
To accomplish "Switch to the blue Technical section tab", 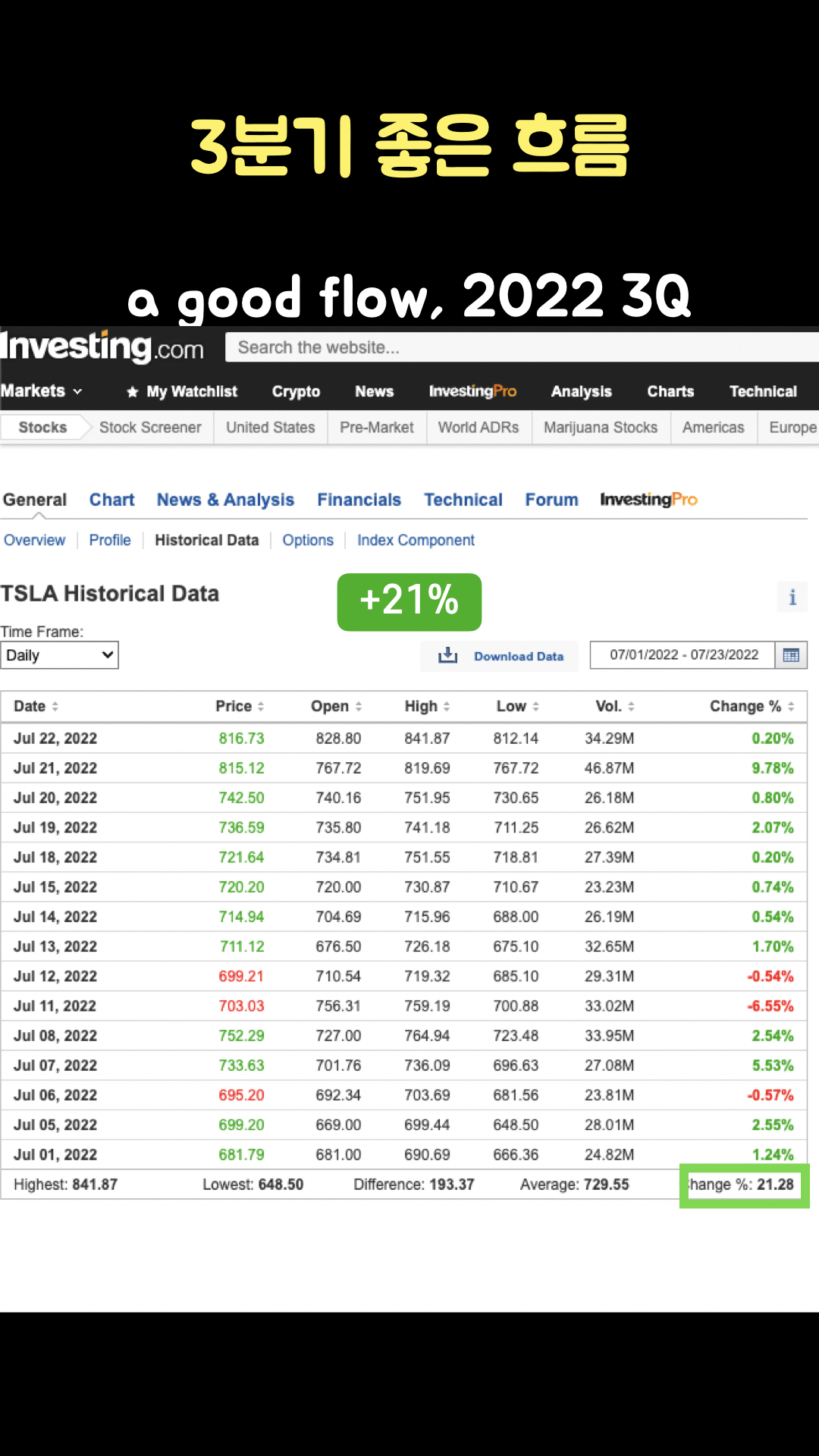I will pos(463,500).
